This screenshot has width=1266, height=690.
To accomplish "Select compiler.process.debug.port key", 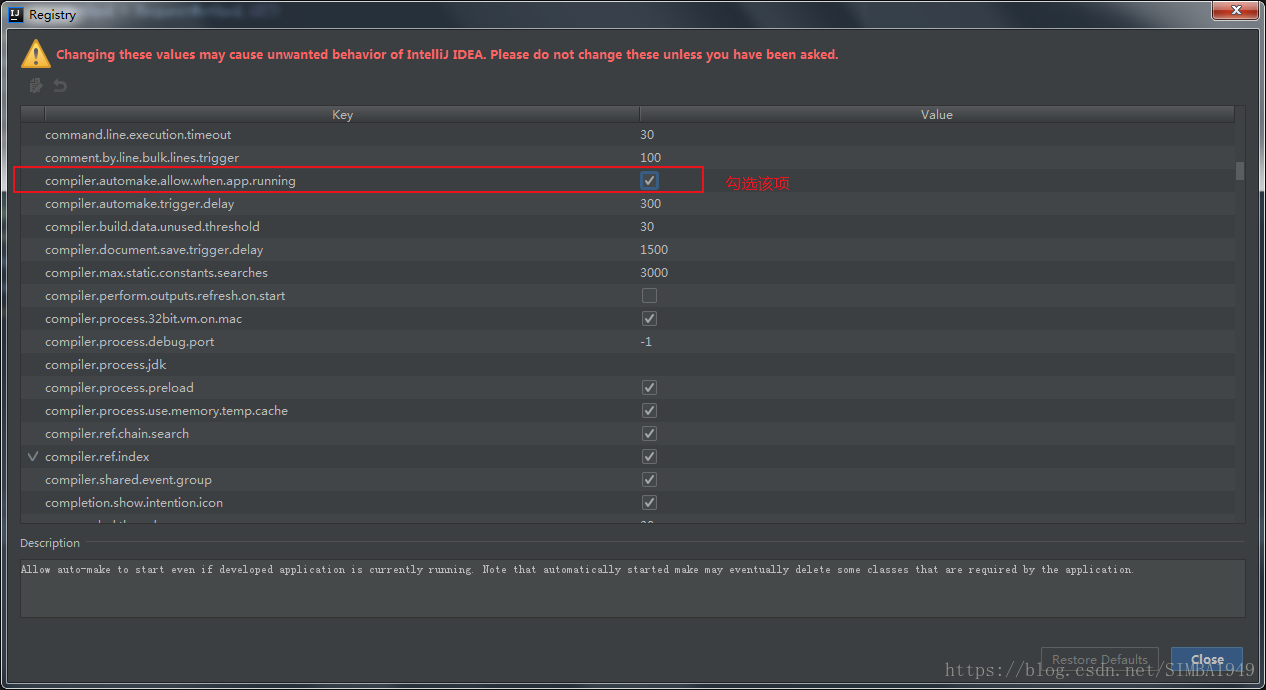I will [x=129, y=341].
